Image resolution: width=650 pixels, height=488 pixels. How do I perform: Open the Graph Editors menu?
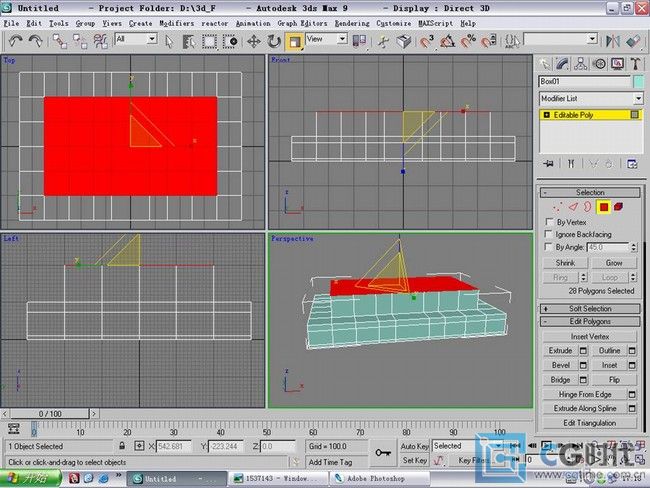coord(302,23)
